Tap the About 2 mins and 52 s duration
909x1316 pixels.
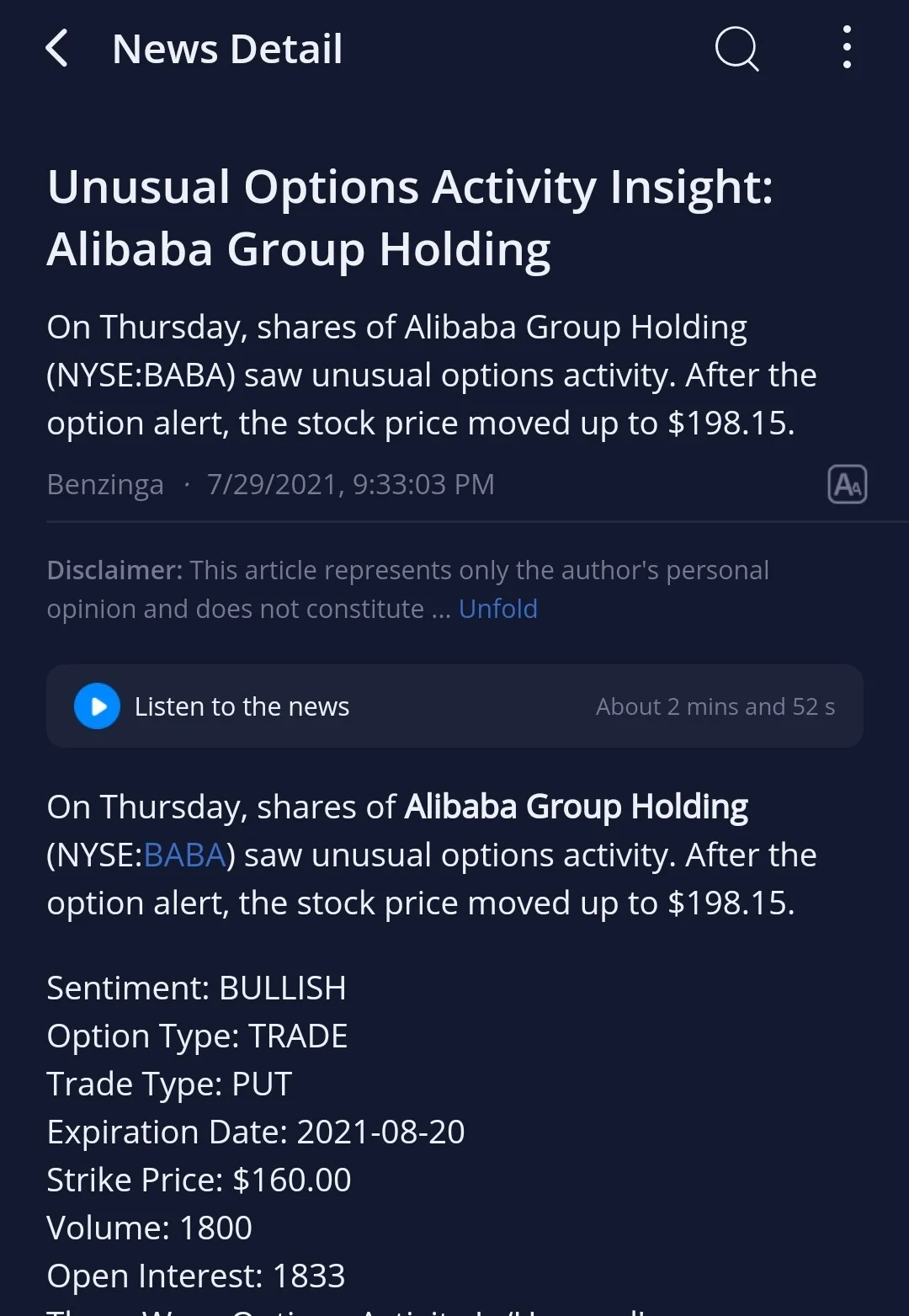coord(715,706)
